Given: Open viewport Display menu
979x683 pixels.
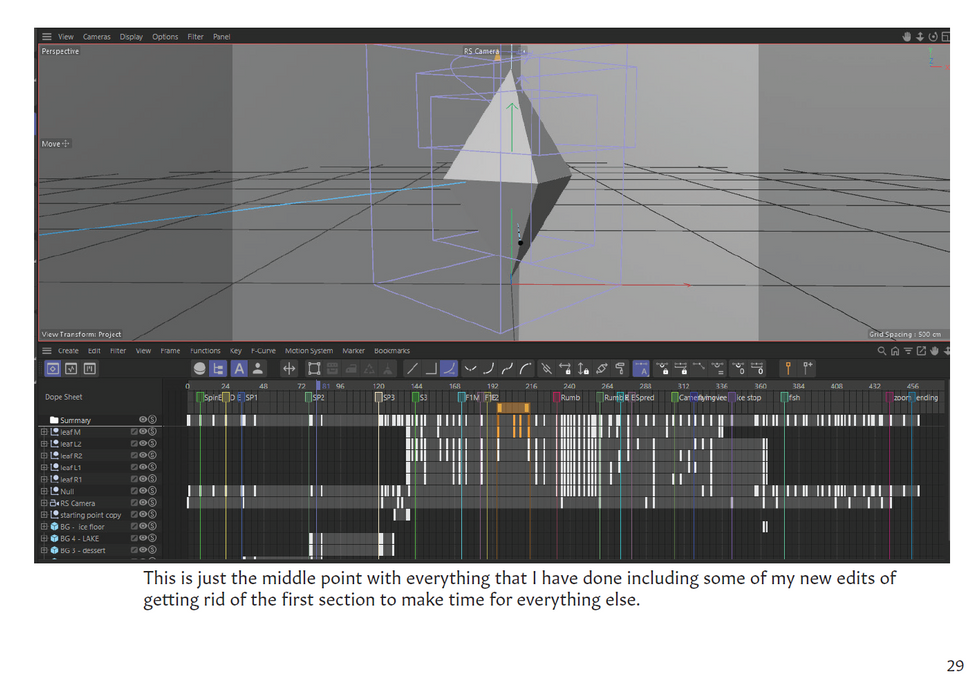Looking at the screenshot, I should (x=131, y=37).
